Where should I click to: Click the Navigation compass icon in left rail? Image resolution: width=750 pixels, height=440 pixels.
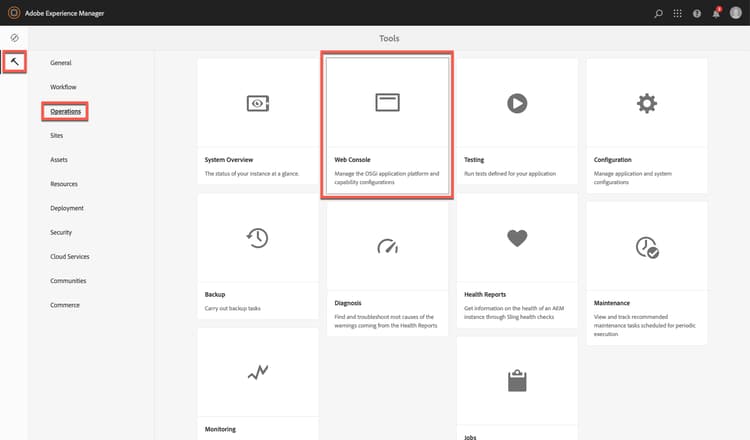(14, 38)
